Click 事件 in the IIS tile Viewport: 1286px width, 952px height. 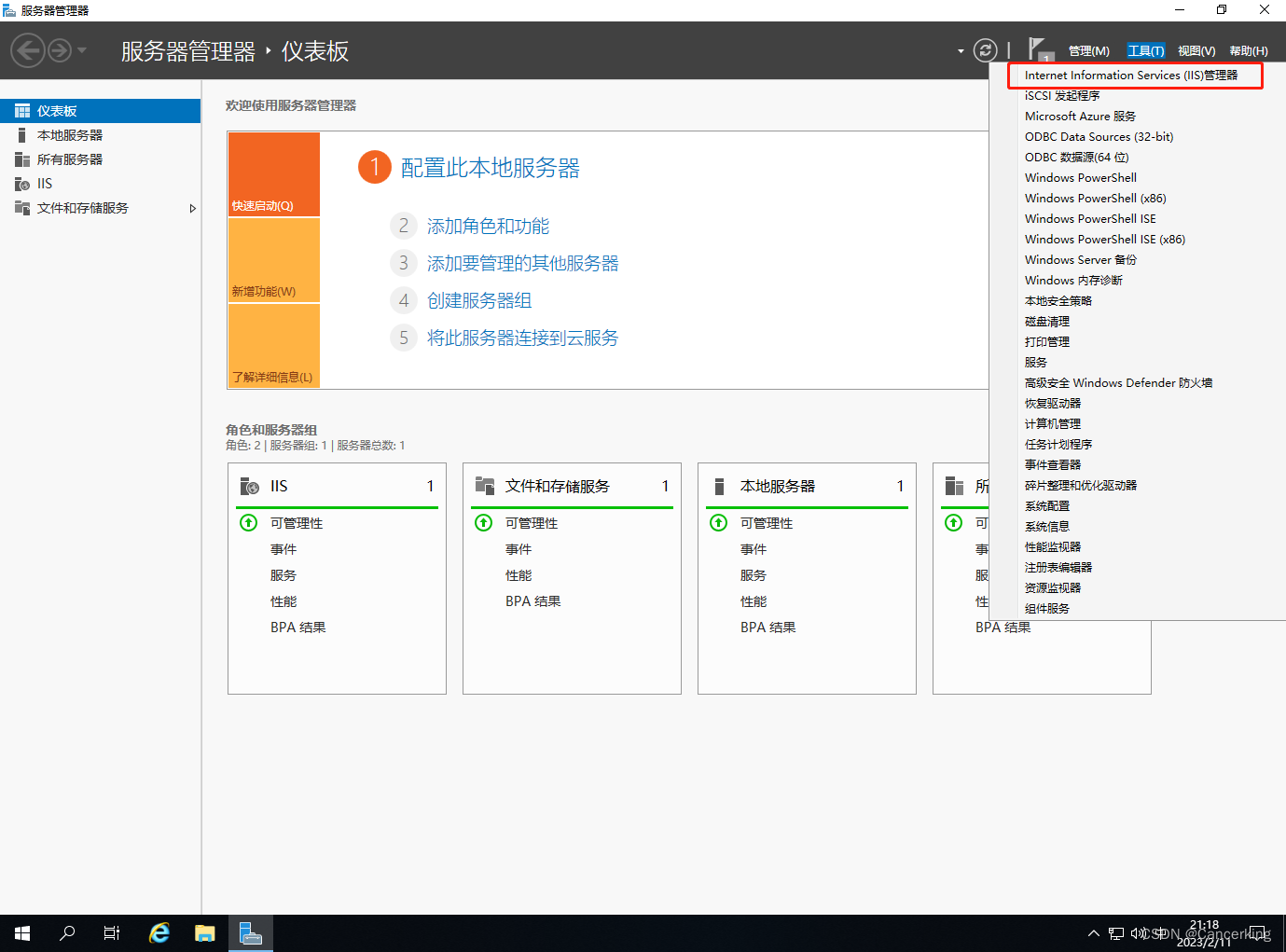pos(283,549)
